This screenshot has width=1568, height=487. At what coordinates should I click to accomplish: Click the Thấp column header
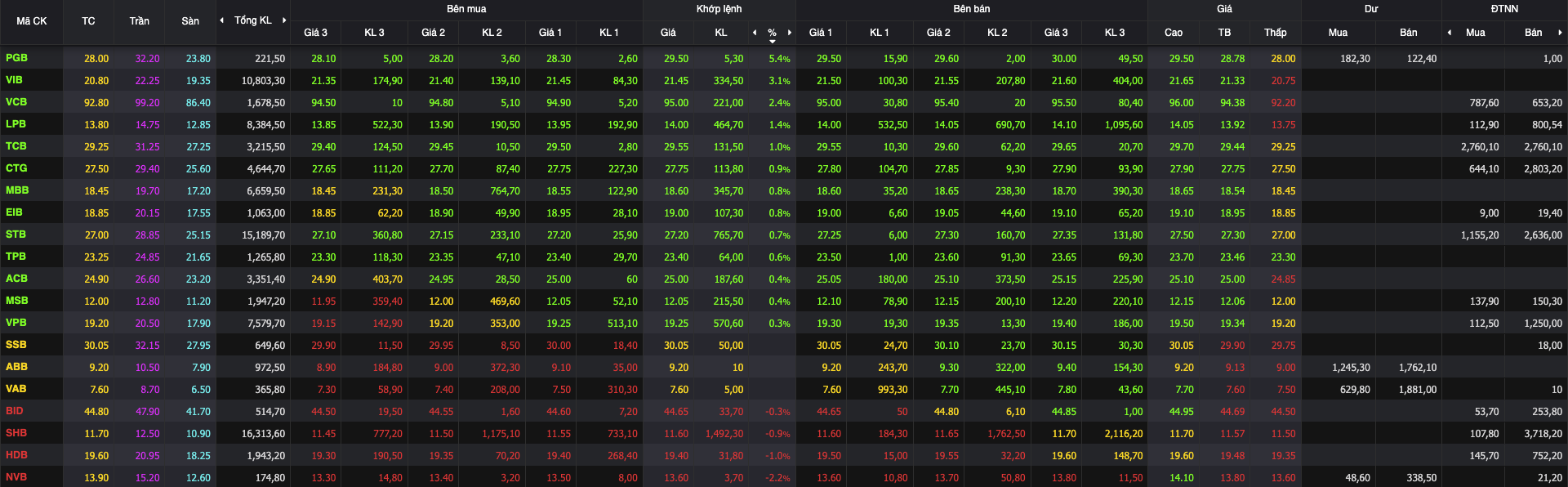tap(1276, 33)
